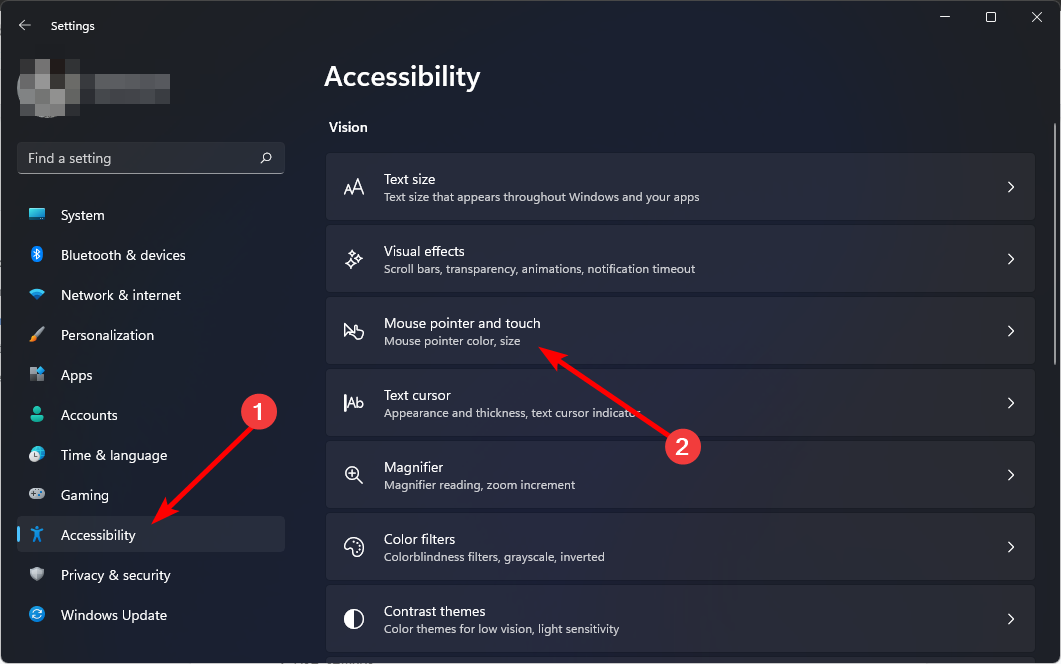
Task: Open Visual effects via the right chevron
Action: pyautogui.click(x=1010, y=259)
